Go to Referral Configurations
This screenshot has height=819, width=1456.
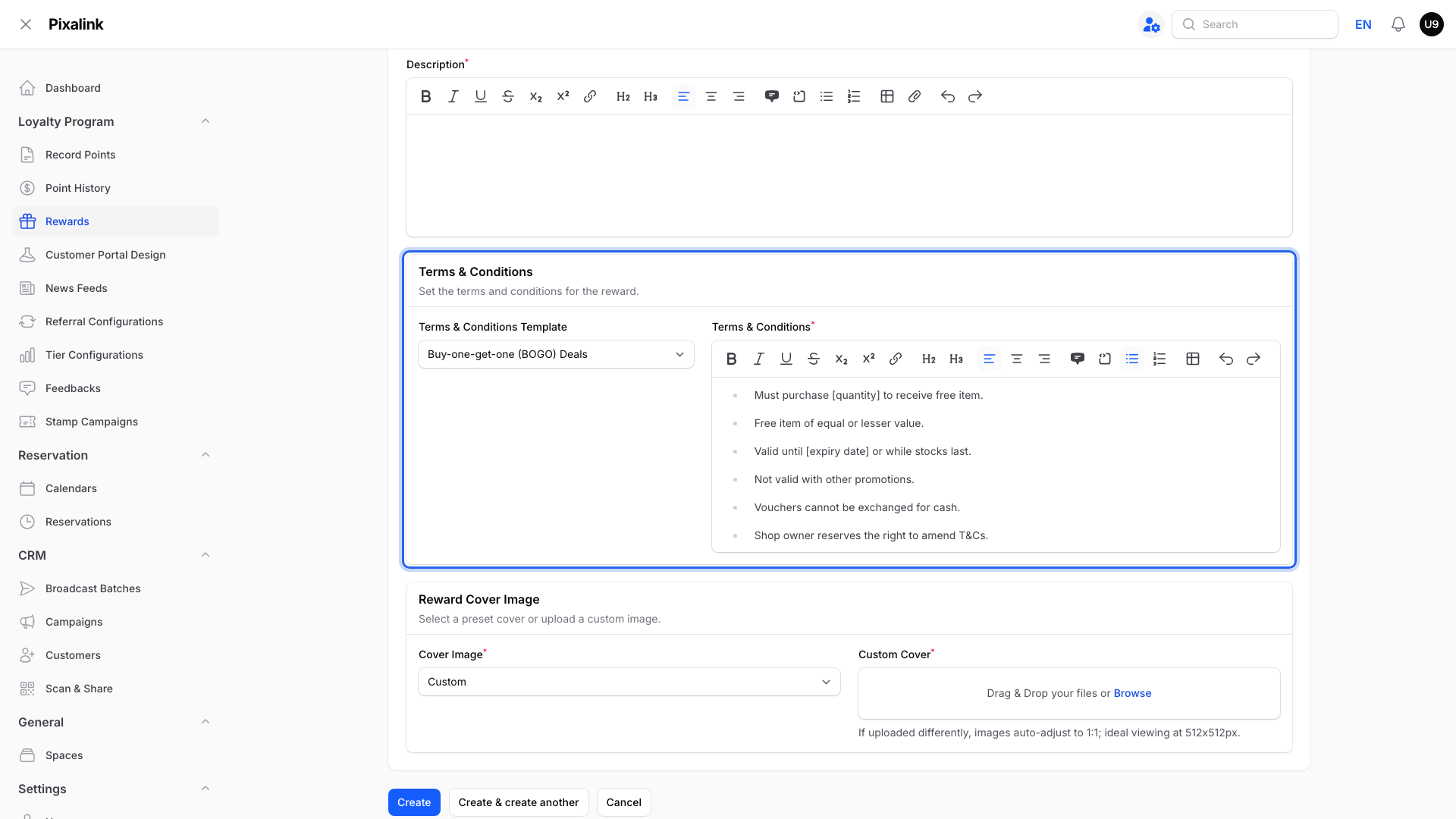[115, 322]
